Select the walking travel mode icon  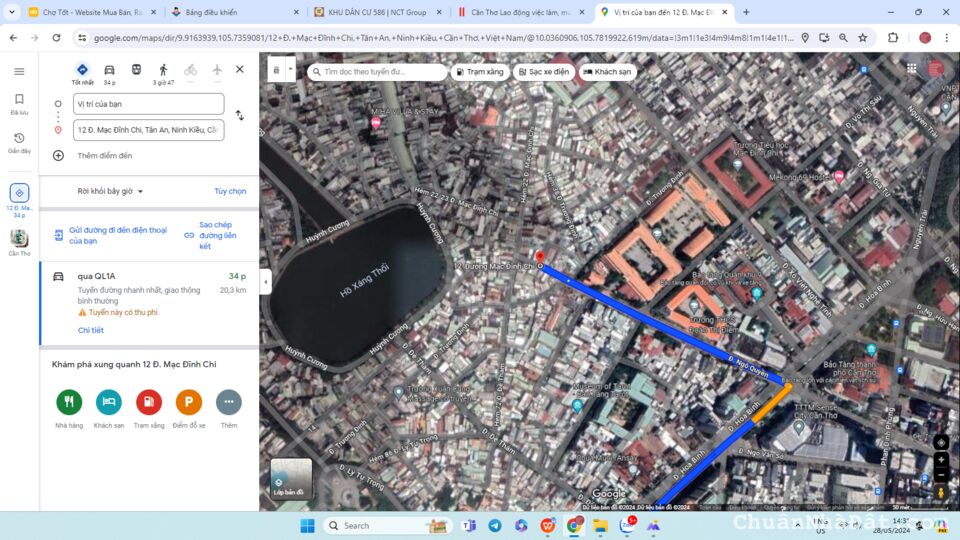point(163,70)
